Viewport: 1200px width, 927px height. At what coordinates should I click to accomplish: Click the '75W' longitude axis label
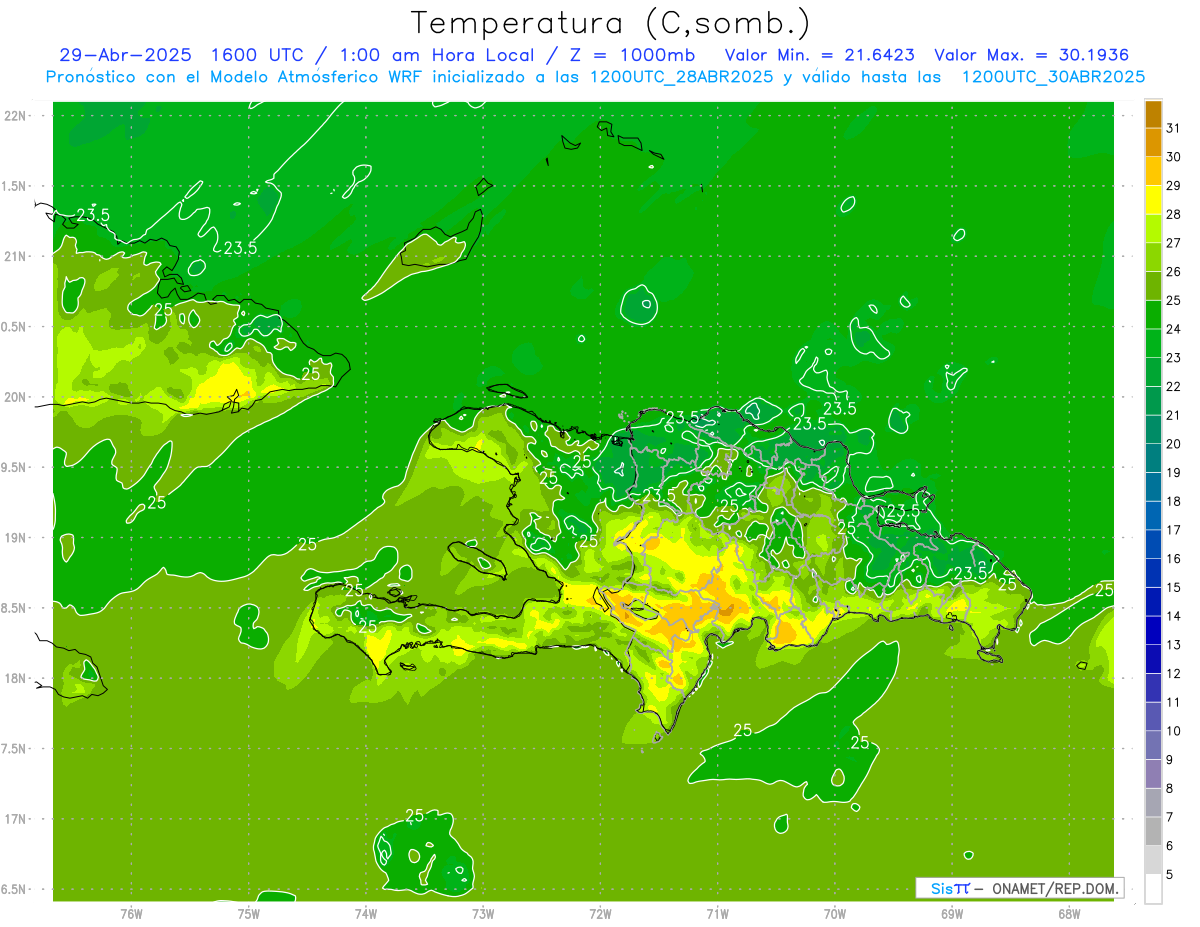click(x=249, y=914)
